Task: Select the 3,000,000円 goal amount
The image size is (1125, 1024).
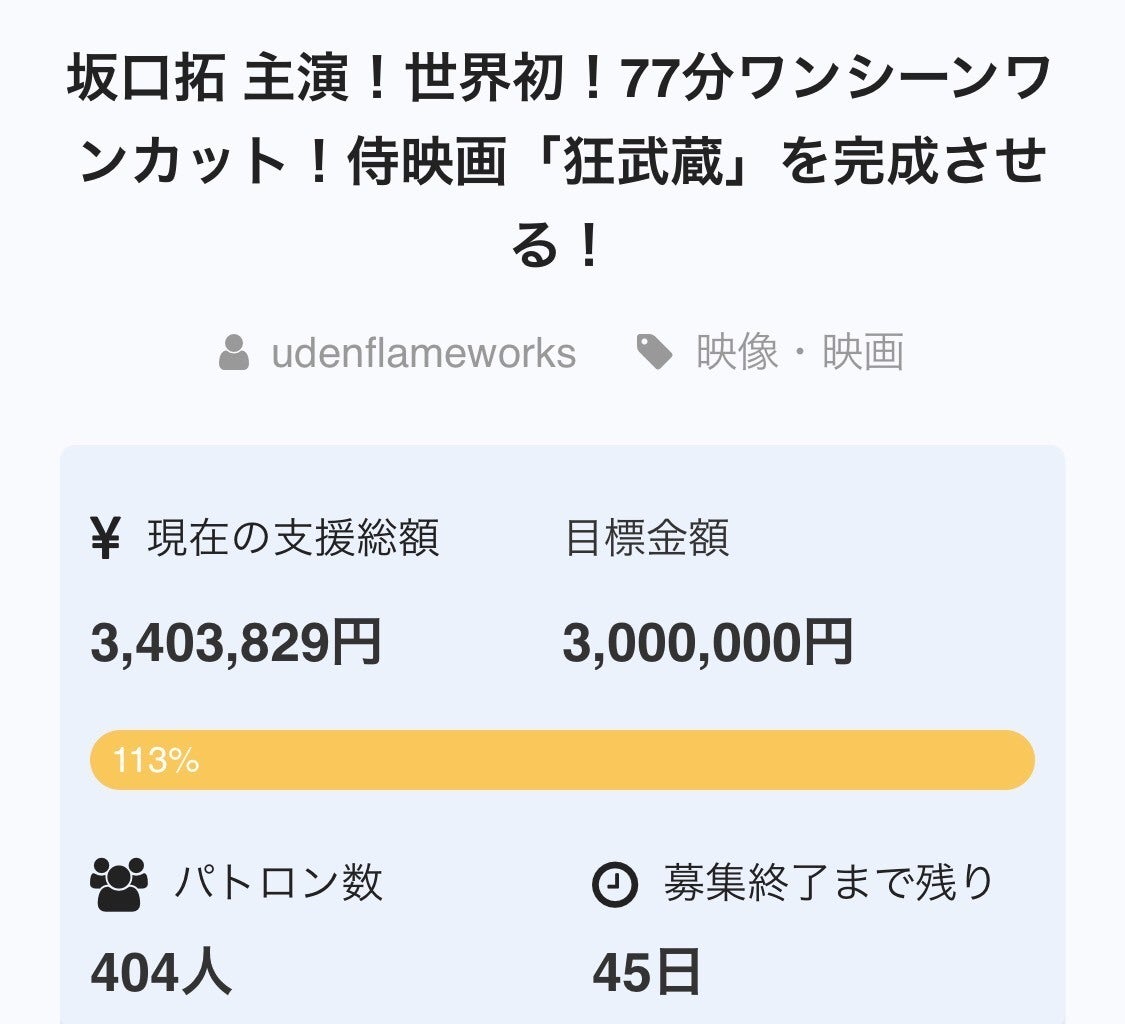Action: pos(707,643)
